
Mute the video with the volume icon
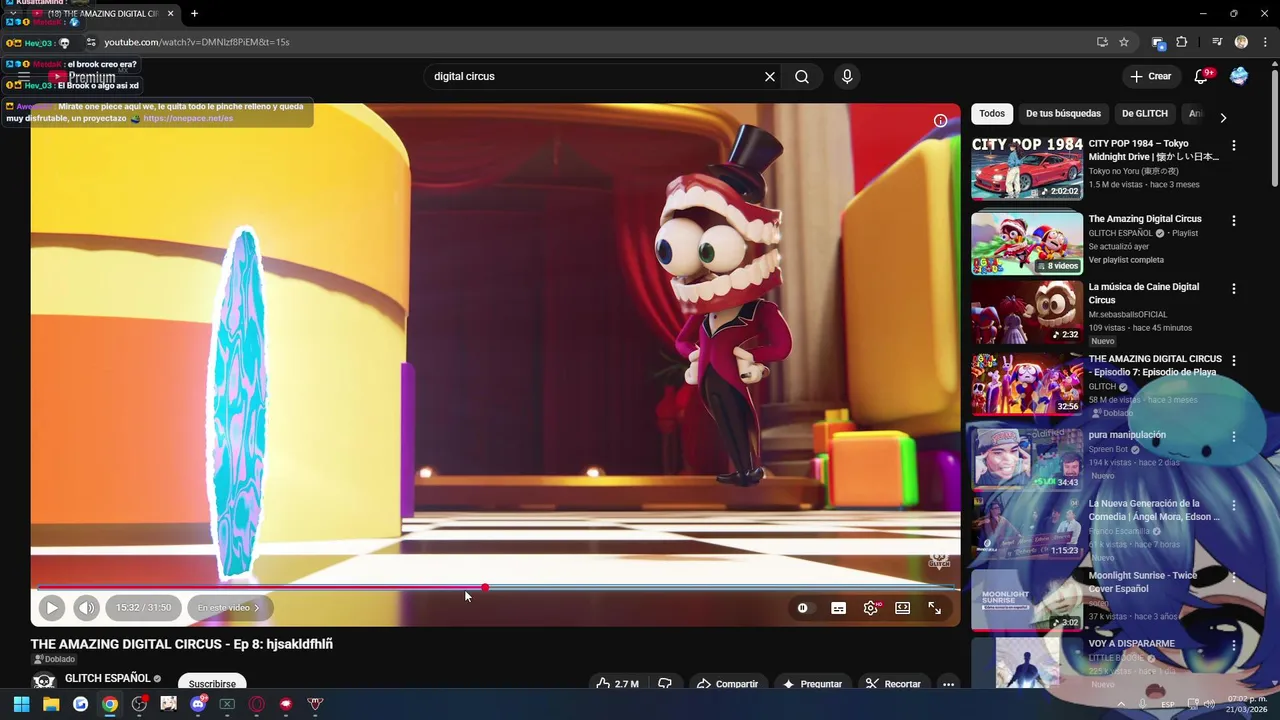coord(87,608)
